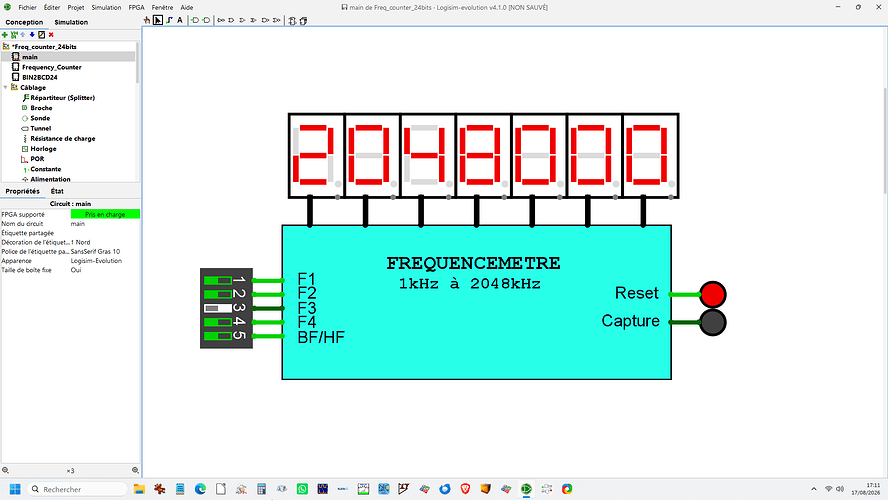Toggle DIP switch 1 for F1
Screen dimensions: 888x500
click(218, 280)
